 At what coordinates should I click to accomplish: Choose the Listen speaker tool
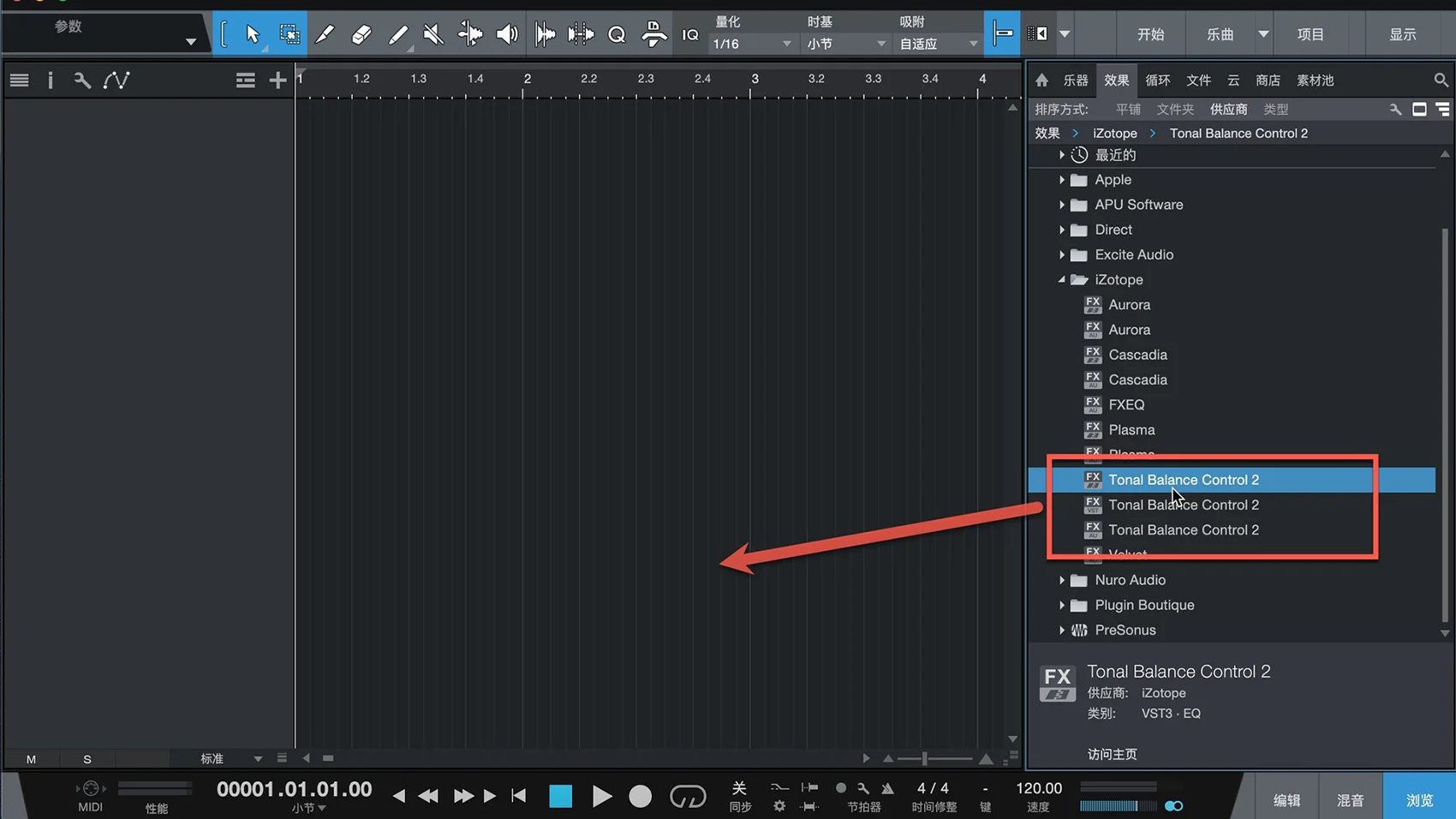tap(507, 34)
